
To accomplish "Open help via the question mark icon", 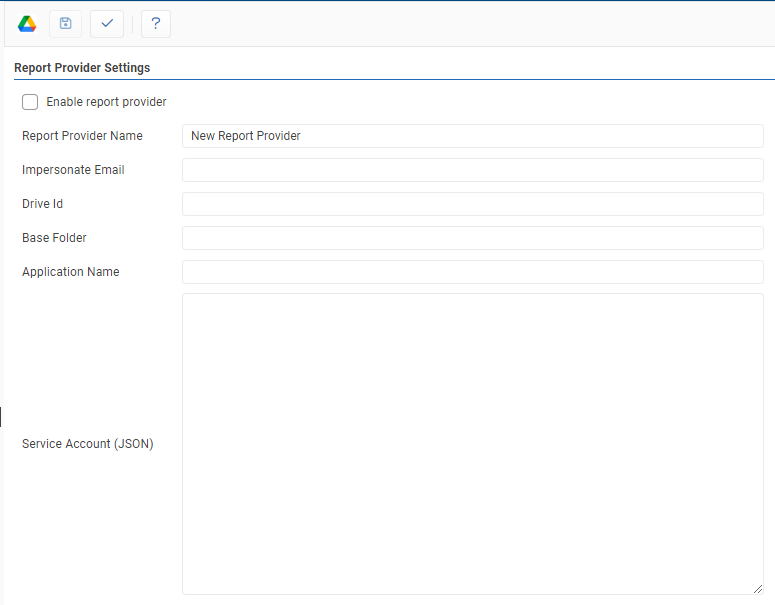I will tap(156, 23).
